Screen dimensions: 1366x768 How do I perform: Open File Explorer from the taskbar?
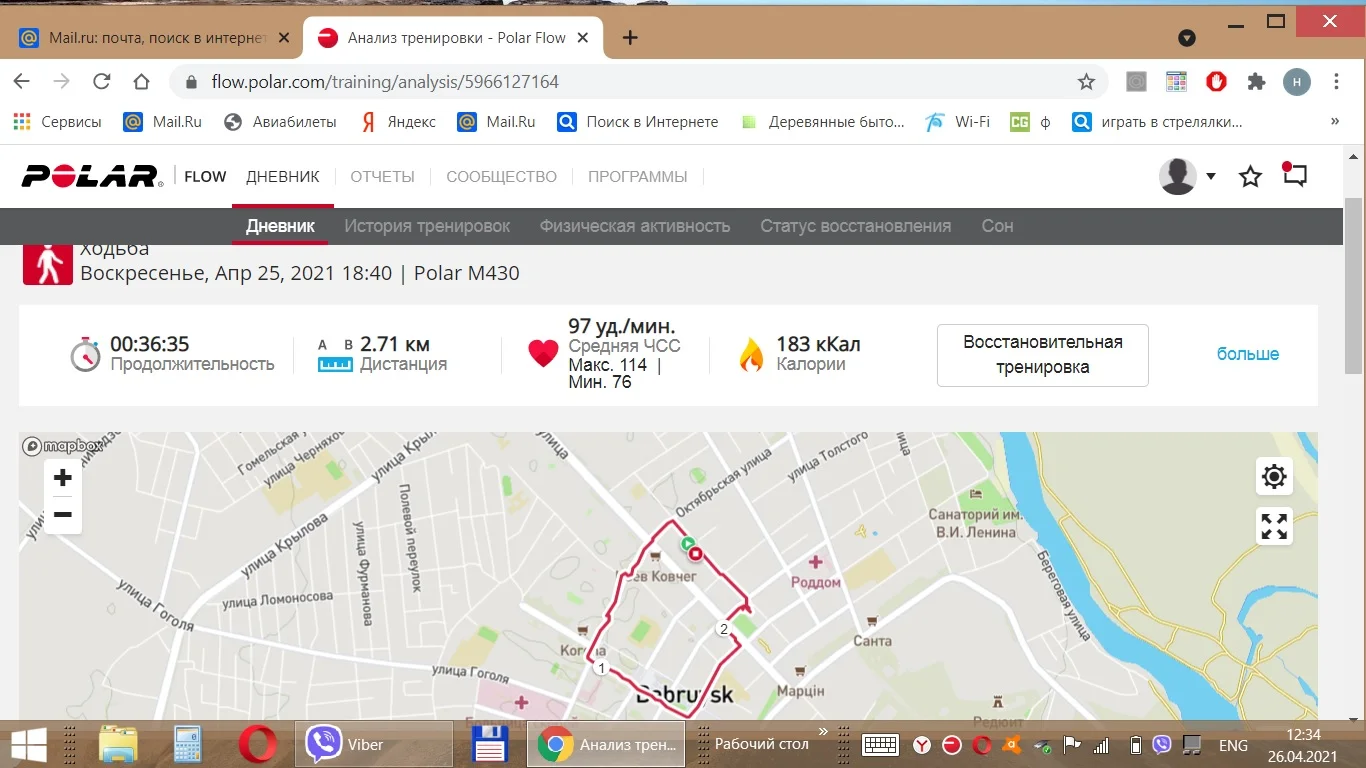click(x=118, y=744)
